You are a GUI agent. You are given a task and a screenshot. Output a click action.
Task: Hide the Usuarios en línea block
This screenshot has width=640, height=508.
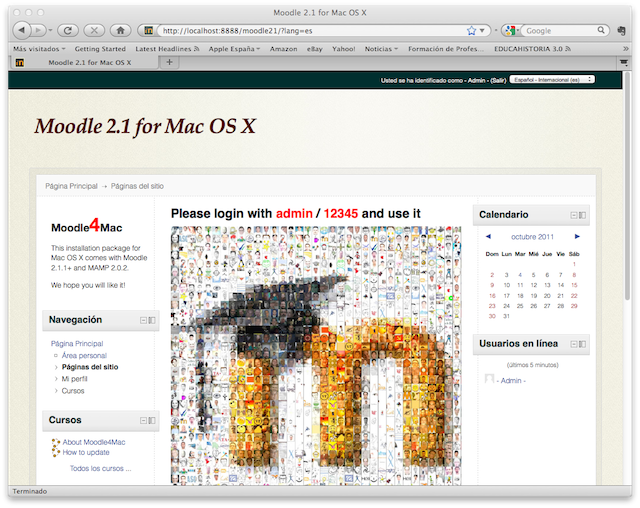574,345
